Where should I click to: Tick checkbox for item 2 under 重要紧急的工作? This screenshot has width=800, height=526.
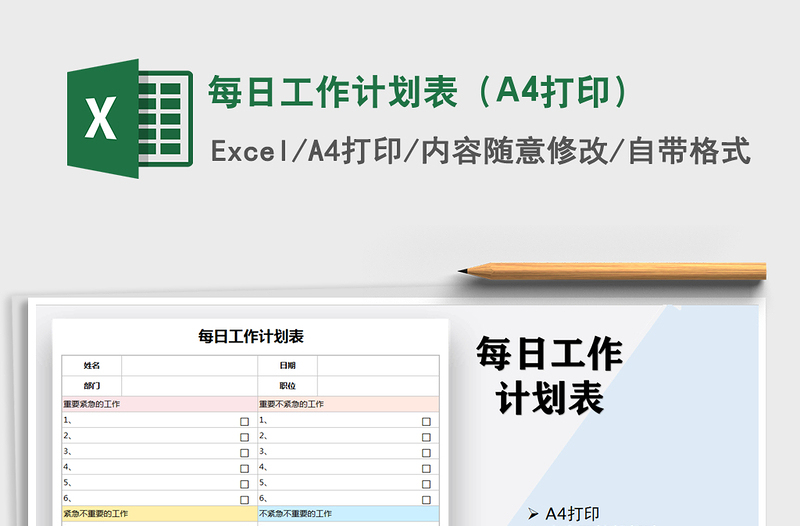pyautogui.click(x=244, y=437)
